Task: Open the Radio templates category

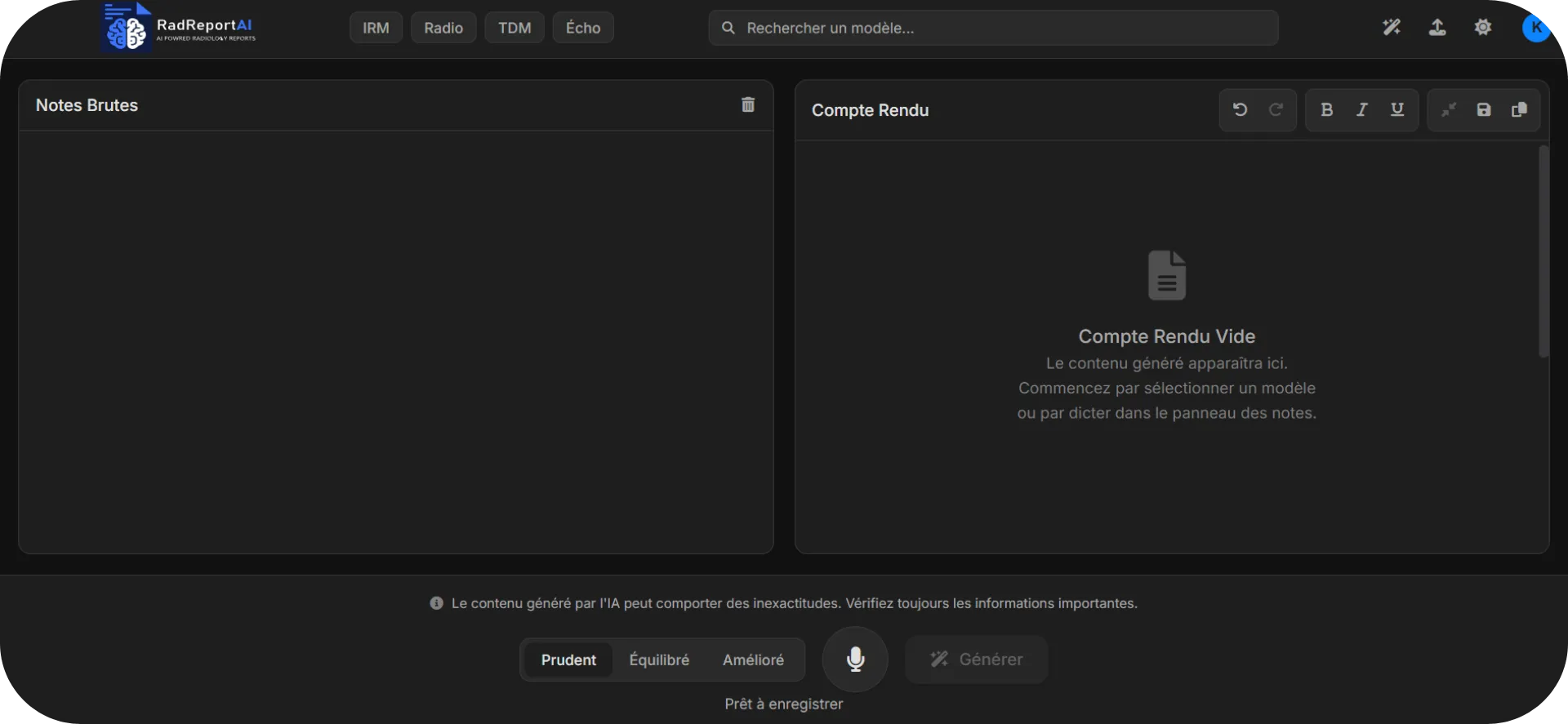Action: pos(443,28)
